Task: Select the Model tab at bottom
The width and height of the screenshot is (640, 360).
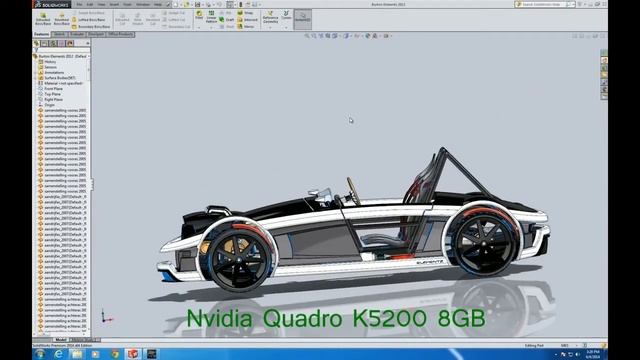Action: point(61,340)
